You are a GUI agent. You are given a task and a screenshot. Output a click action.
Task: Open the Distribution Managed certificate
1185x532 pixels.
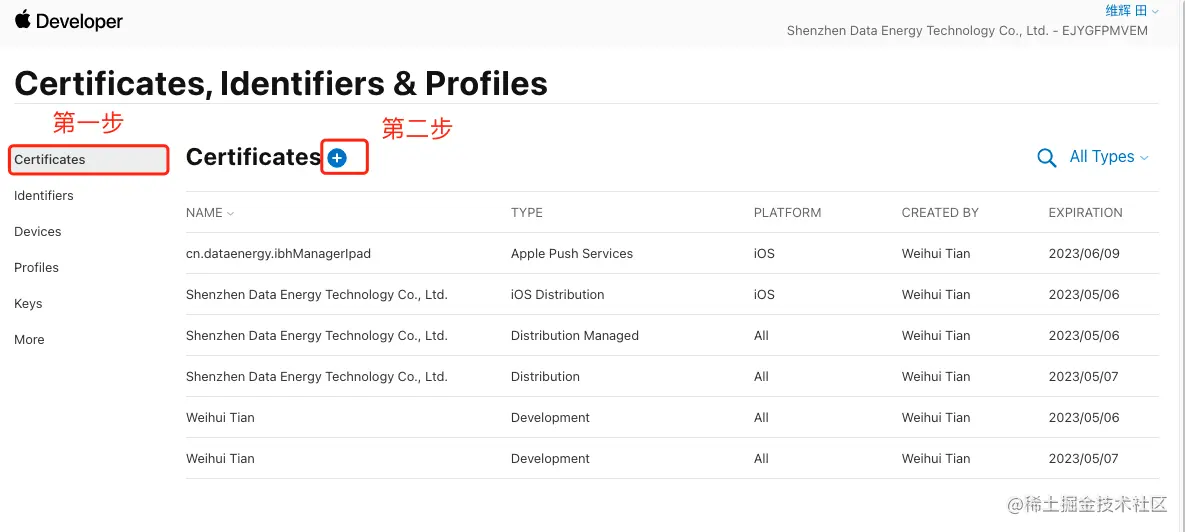point(574,336)
